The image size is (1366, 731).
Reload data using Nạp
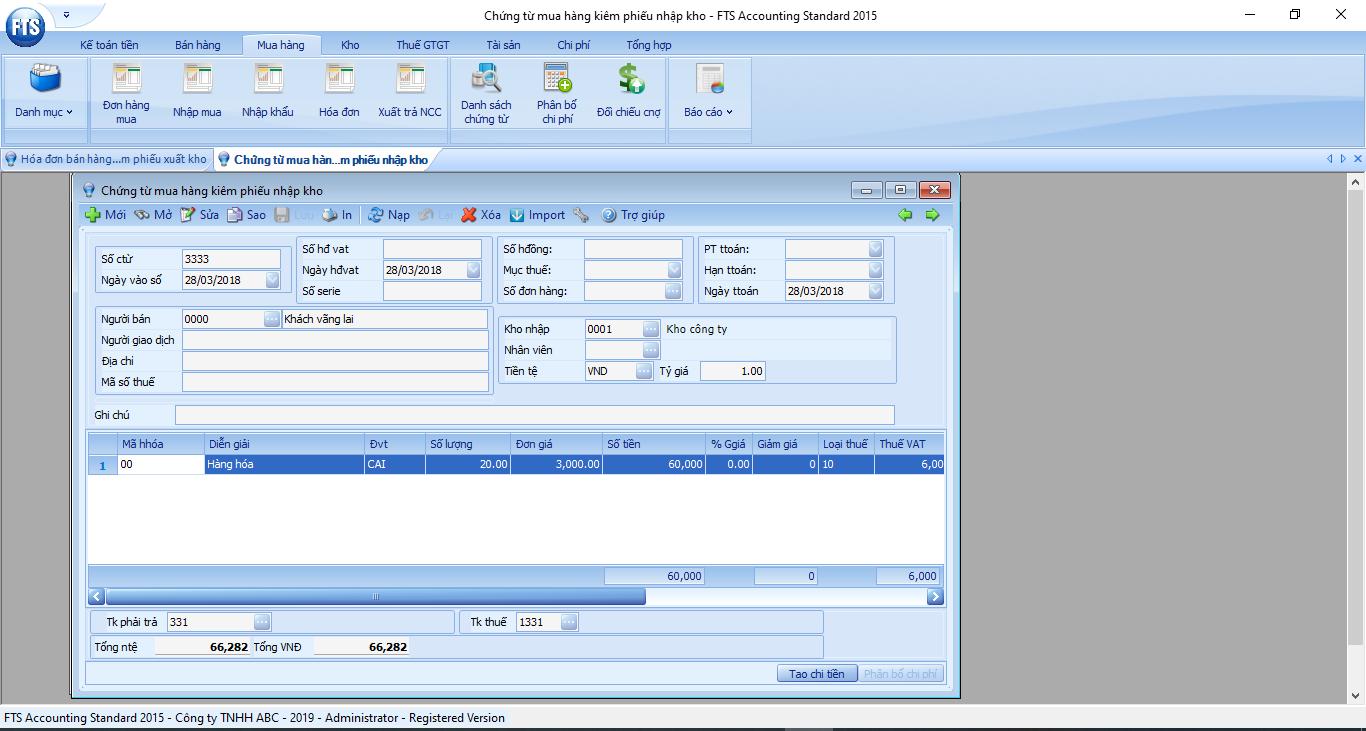coord(389,215)
